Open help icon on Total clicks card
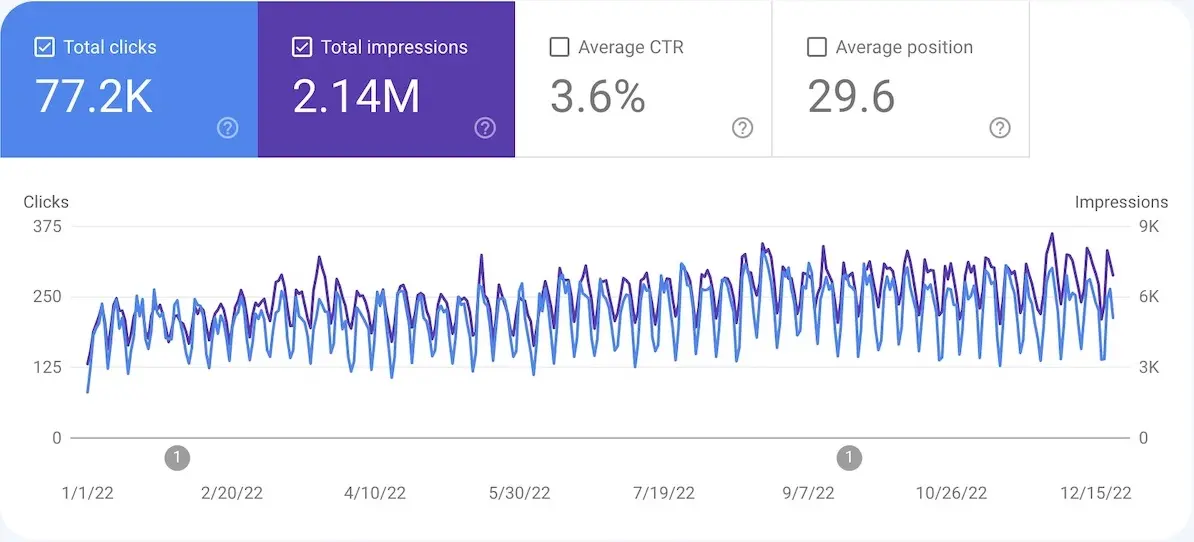The image size is (1194, 542). (x=228, y=128)
